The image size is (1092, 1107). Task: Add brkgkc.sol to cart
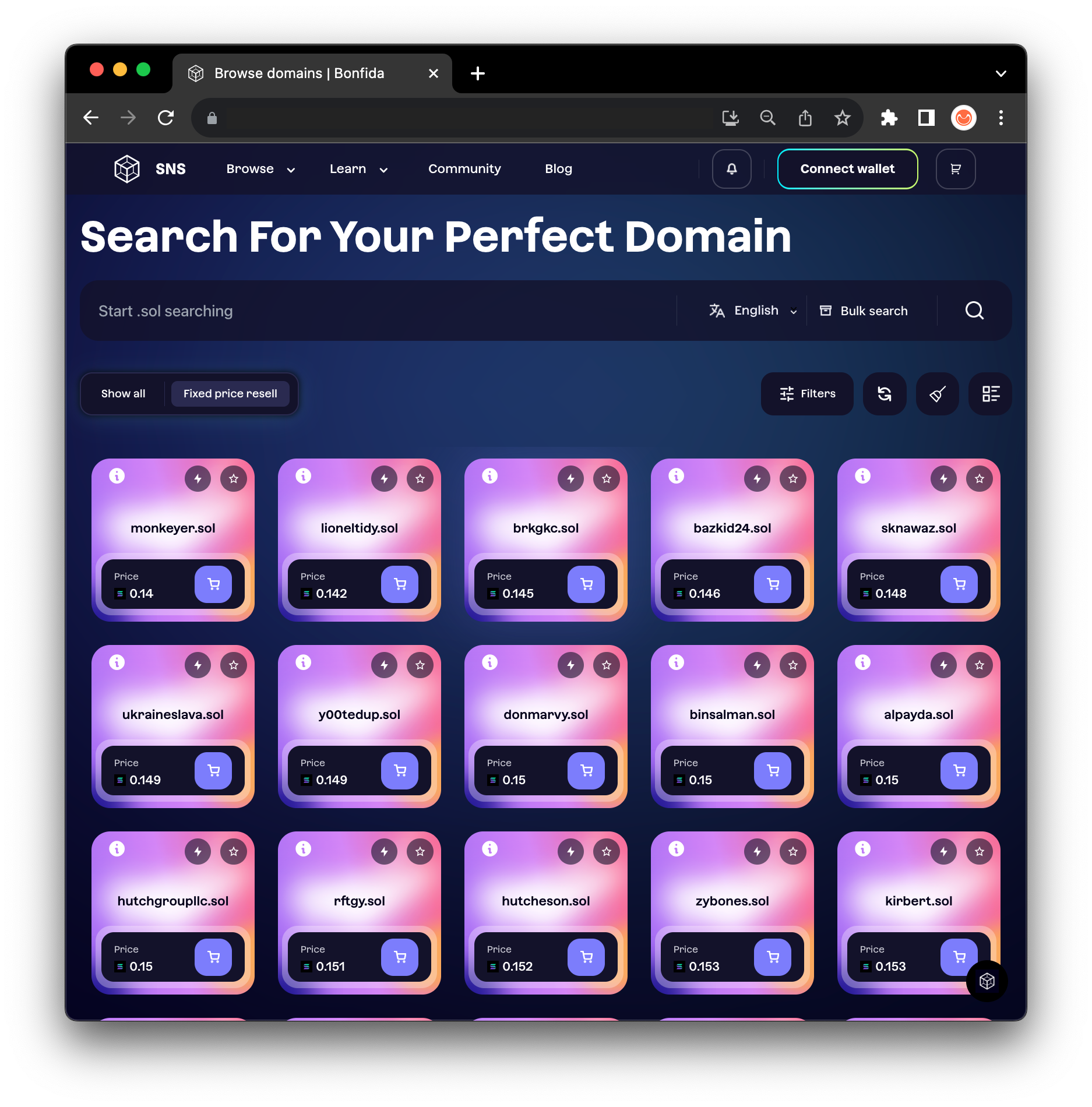click(586, 584)
